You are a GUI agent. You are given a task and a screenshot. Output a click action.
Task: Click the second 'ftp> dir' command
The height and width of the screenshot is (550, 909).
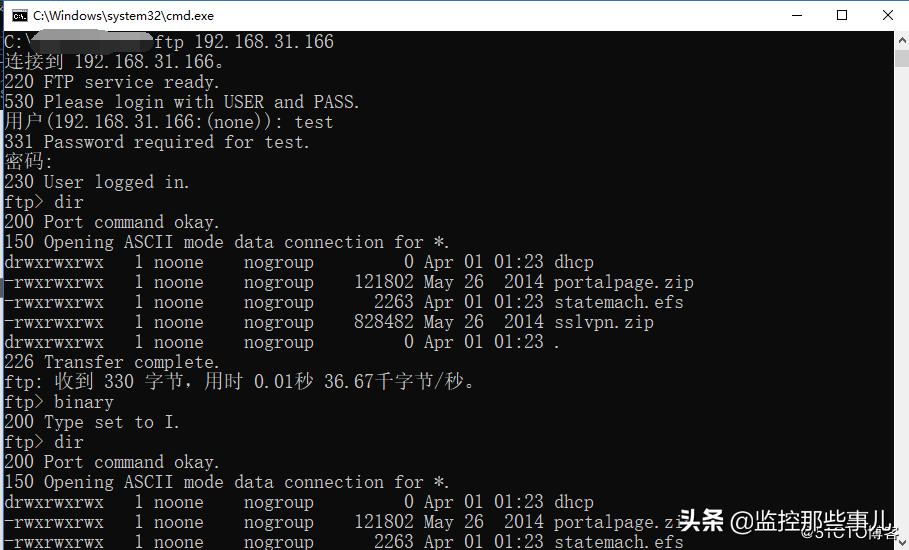click(x=44, y=442)
